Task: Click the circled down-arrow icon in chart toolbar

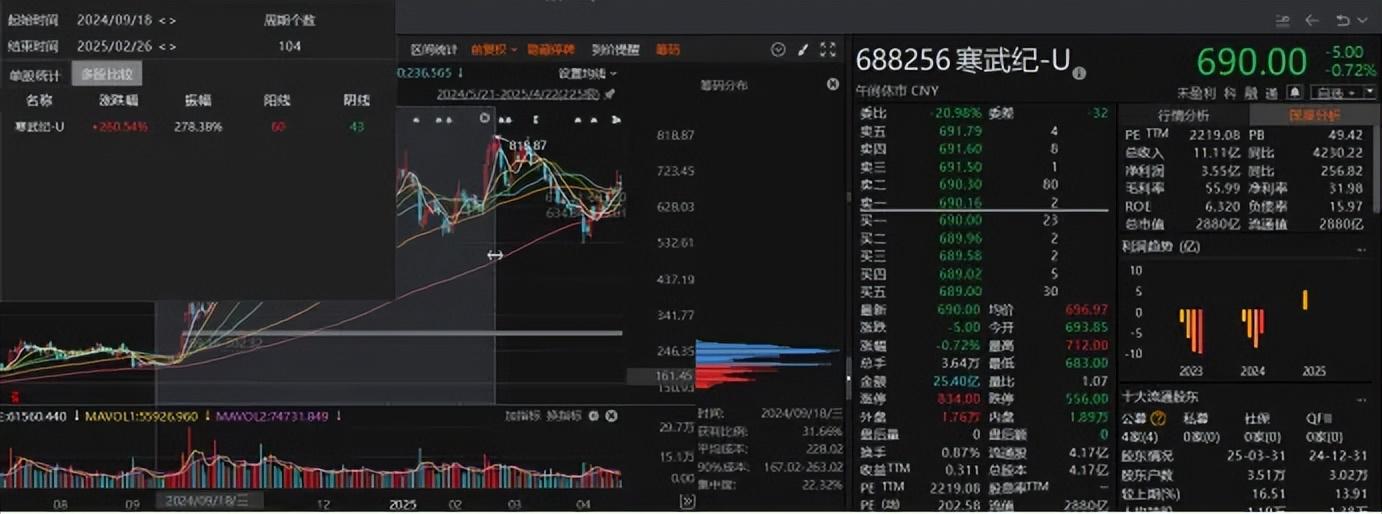Action: point(778,50)
